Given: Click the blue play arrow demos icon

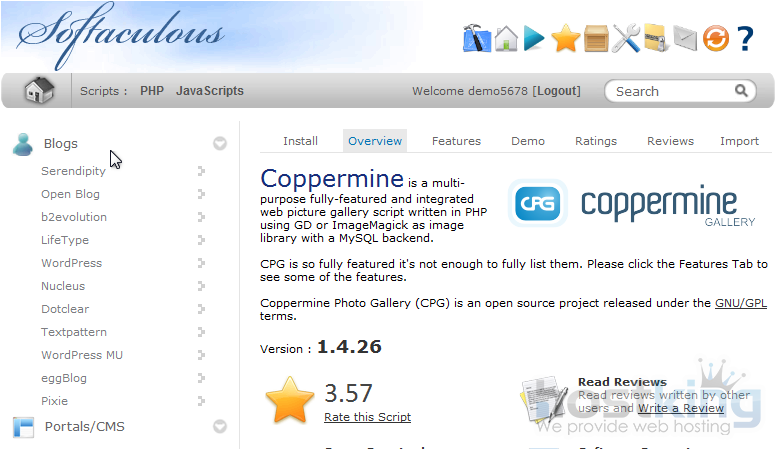Looking at the screenshot, I should click(x=535, y=39).
